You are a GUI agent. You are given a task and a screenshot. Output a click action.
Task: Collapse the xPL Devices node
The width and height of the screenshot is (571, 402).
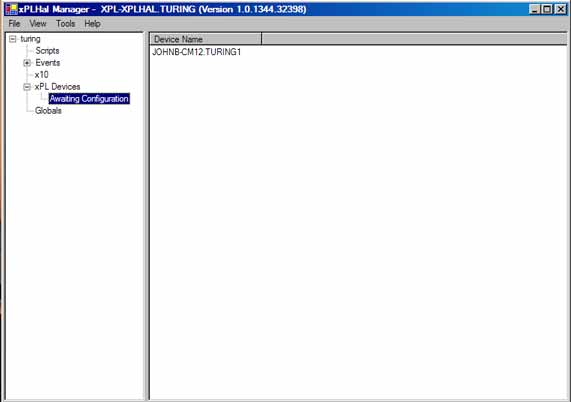[27, 87]
